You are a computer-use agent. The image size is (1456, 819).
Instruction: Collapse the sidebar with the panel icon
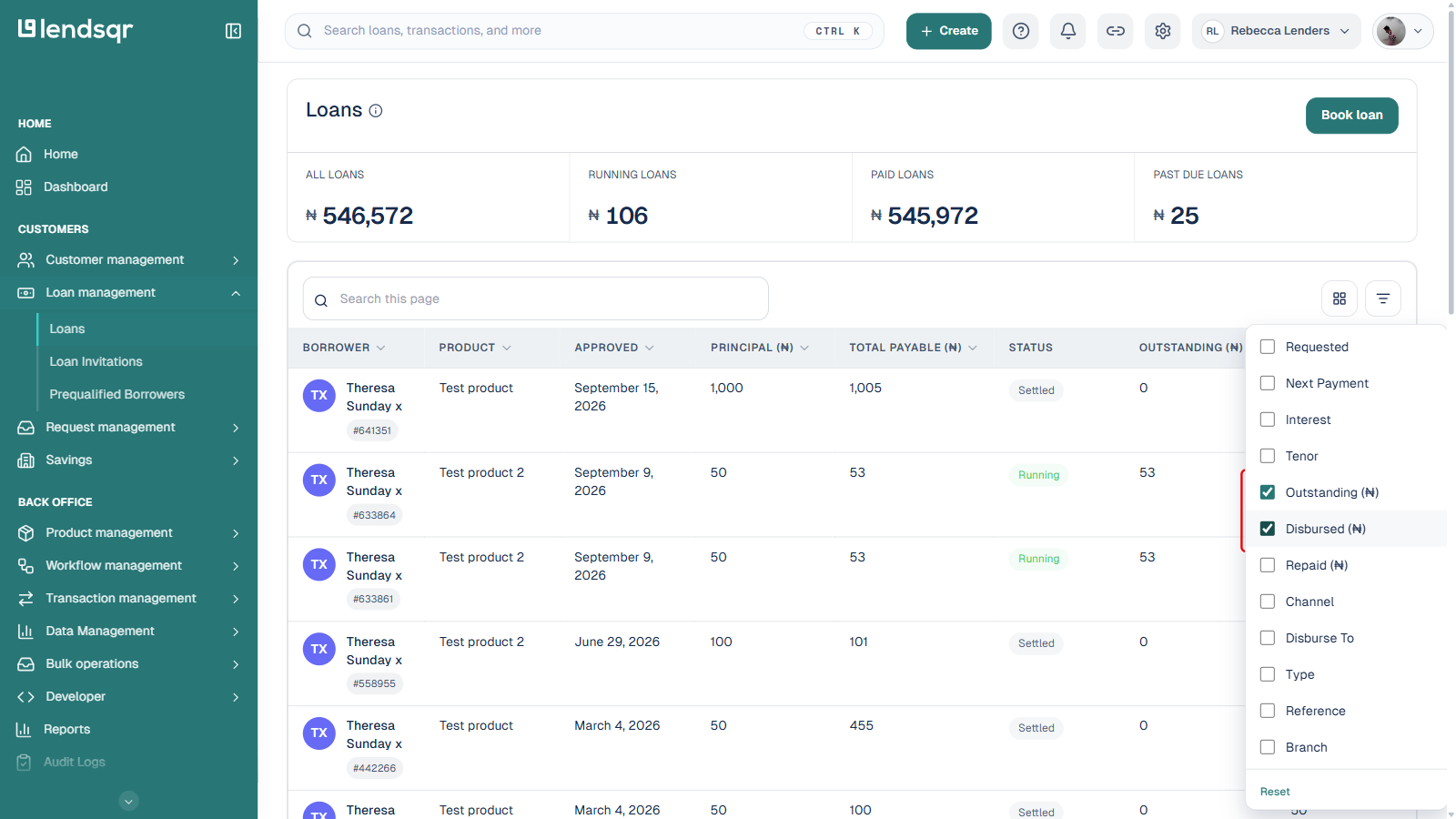pyautogui.click(x=233, y=31)
